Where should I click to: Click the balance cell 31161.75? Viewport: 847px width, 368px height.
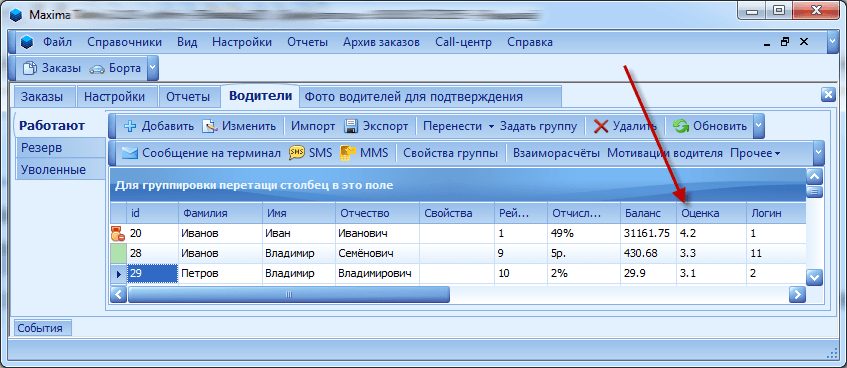(x=648, y=233)
